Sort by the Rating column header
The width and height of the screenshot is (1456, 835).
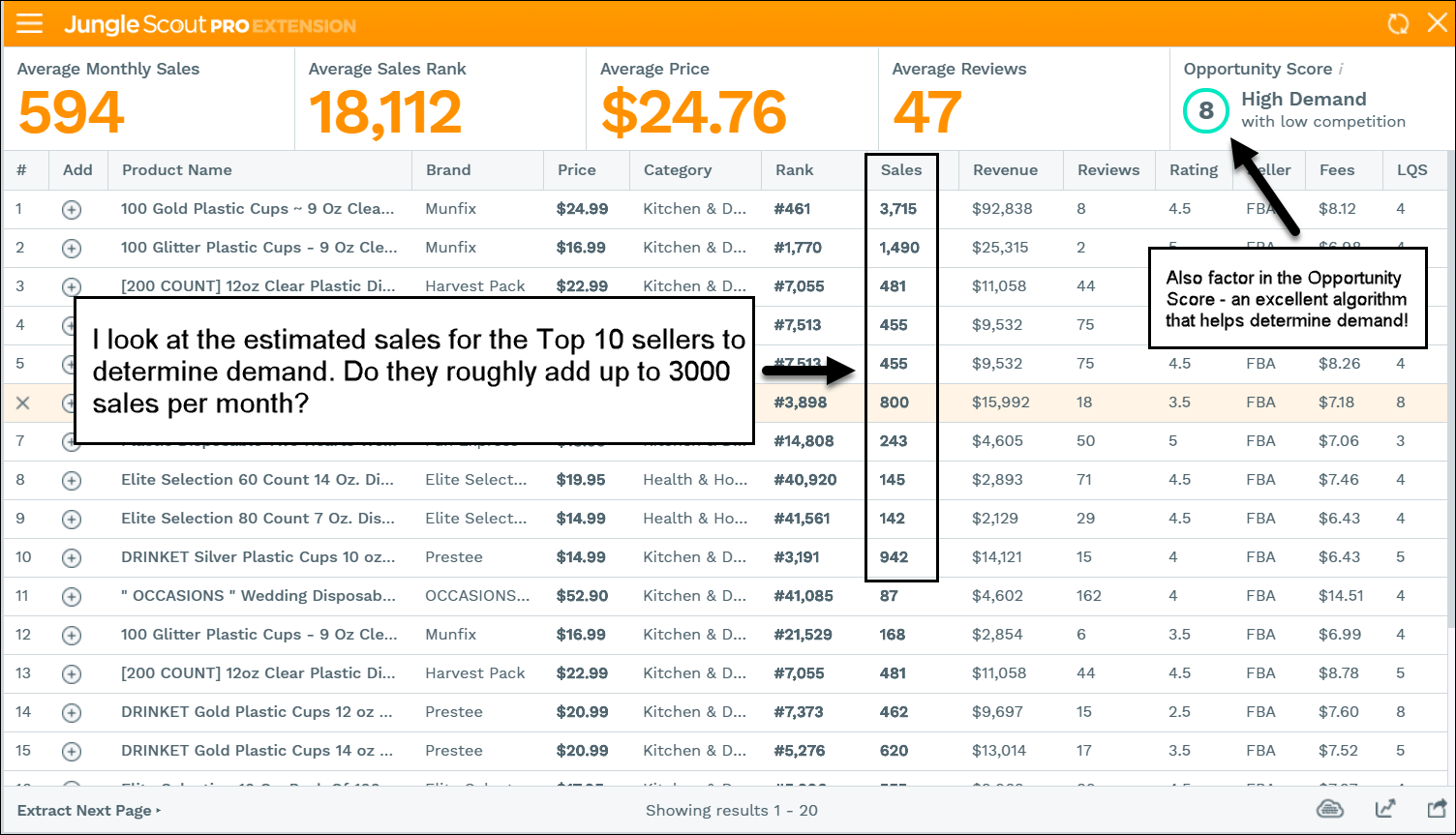click(x=1194, y=170)
